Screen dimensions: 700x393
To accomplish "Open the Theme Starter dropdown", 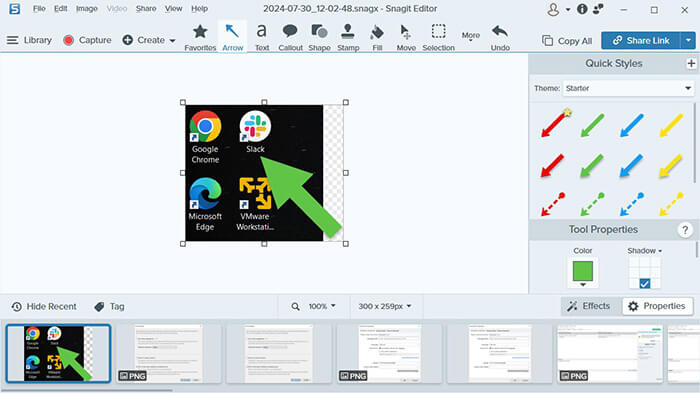I will coord(628,88).
